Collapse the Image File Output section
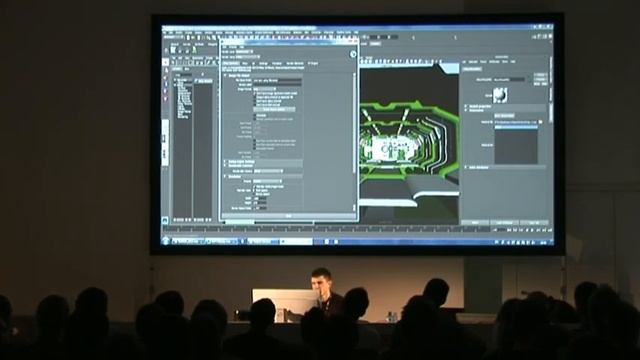 click(225, 76)
